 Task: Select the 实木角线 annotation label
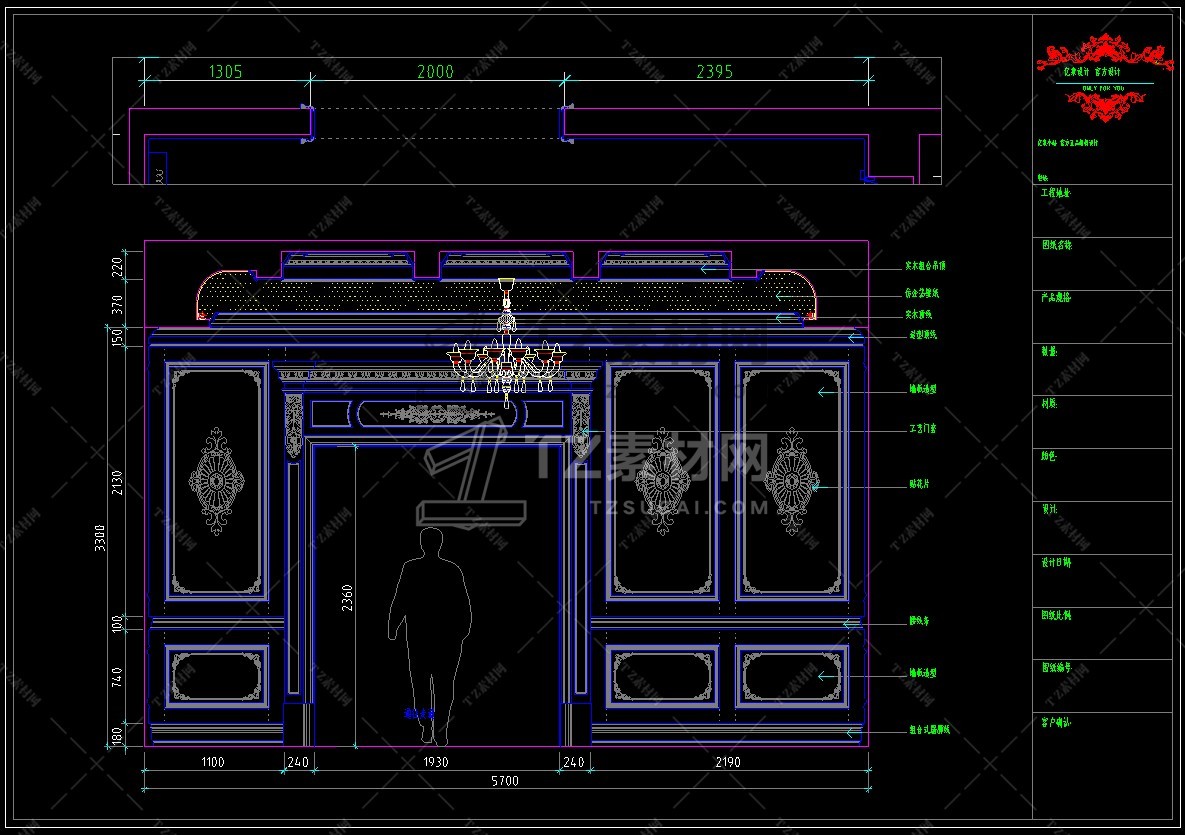pos(918,314)
